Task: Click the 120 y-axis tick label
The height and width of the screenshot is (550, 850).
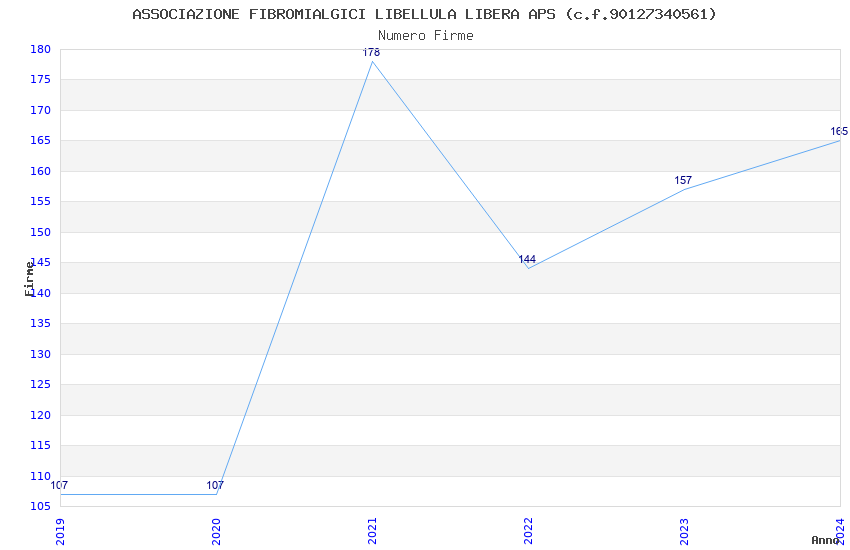Action: click(41, 416)
